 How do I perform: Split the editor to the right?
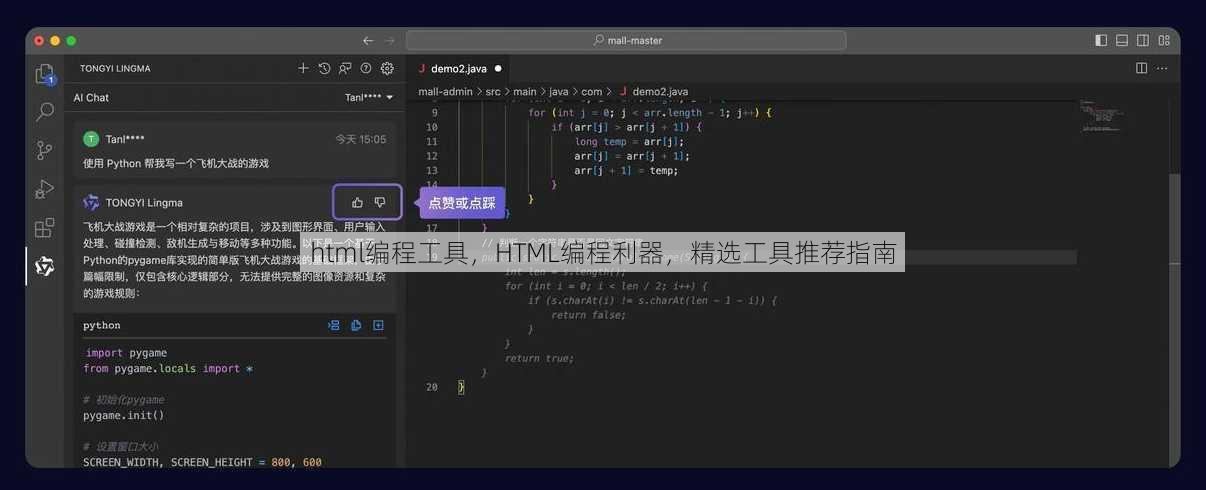[x=1141, y=69]
